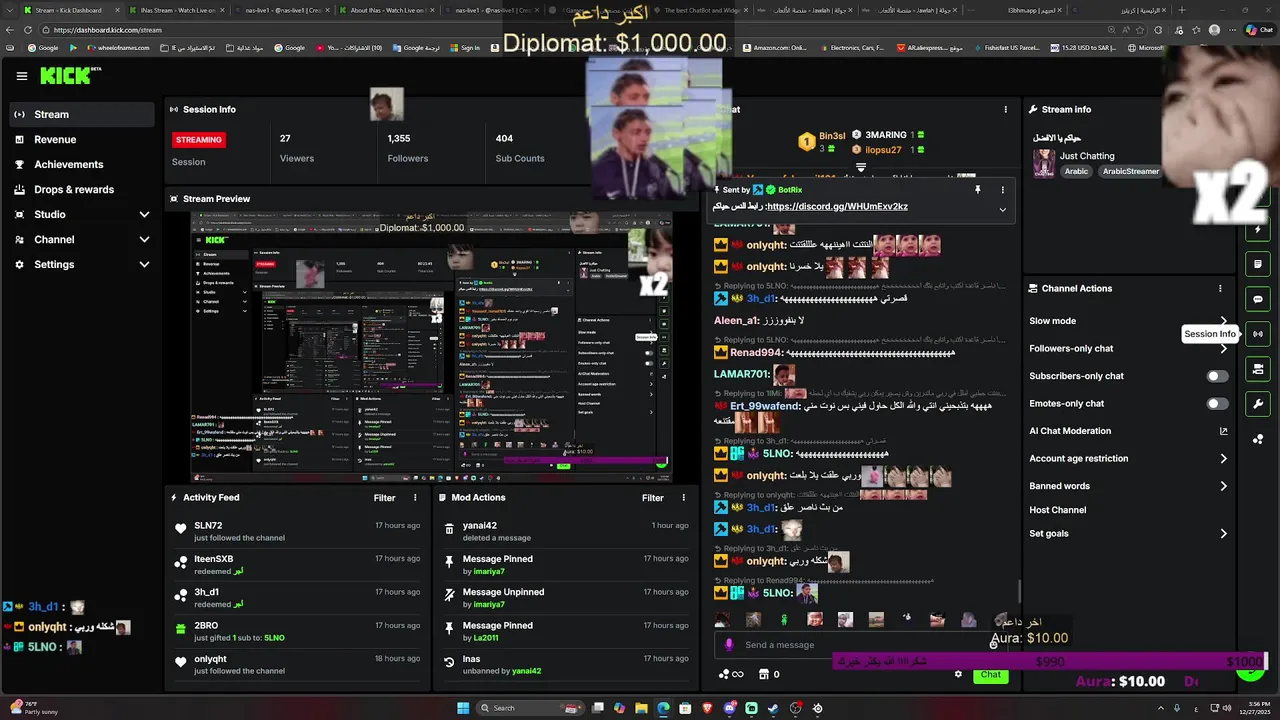Image resolution: width=1280 pixels, height=720 pixels.
Task: Click username Ert_99wafend in chat
Action: click(765, 406)
